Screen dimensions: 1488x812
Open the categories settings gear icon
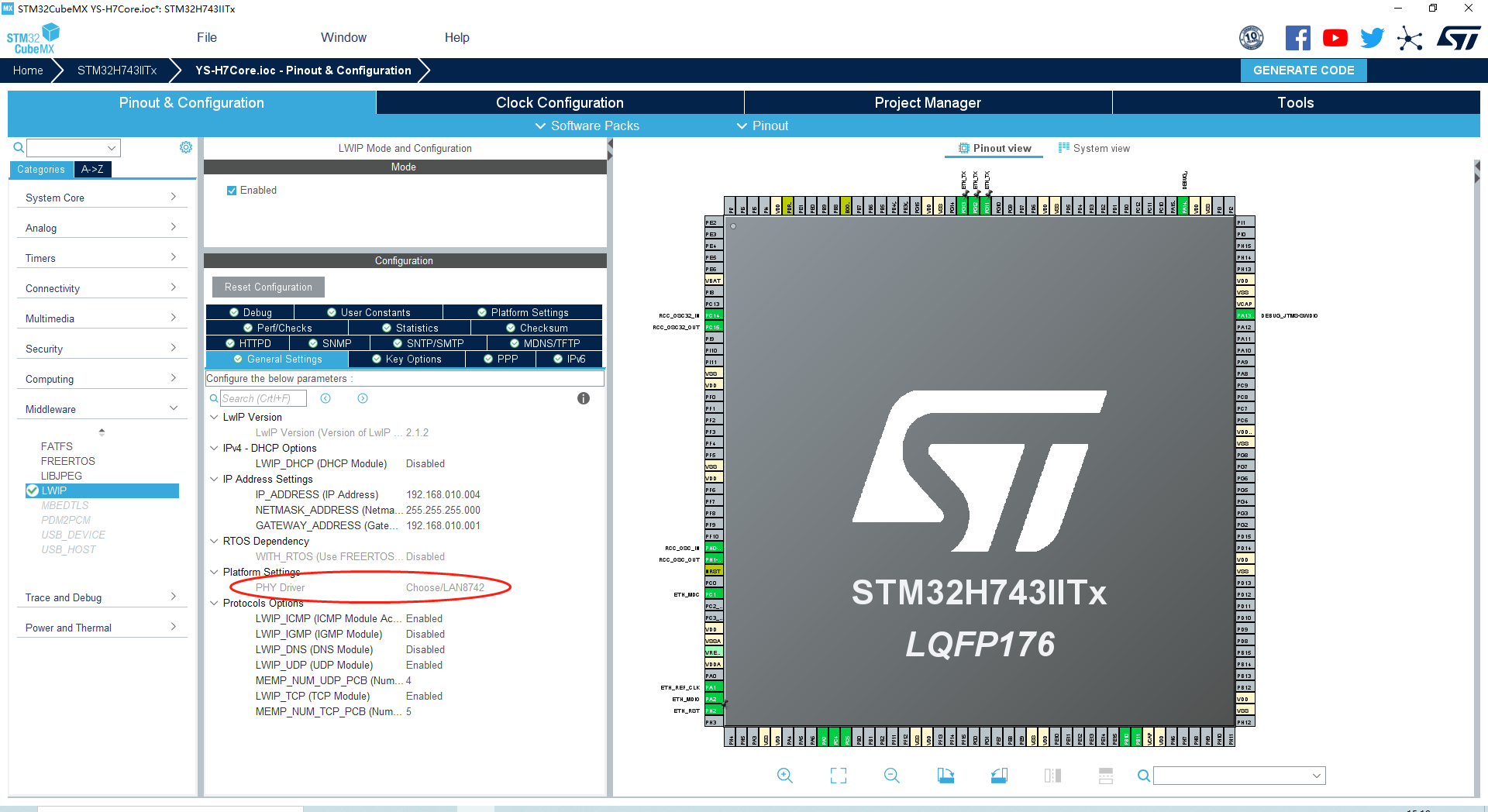click(186, 147)
